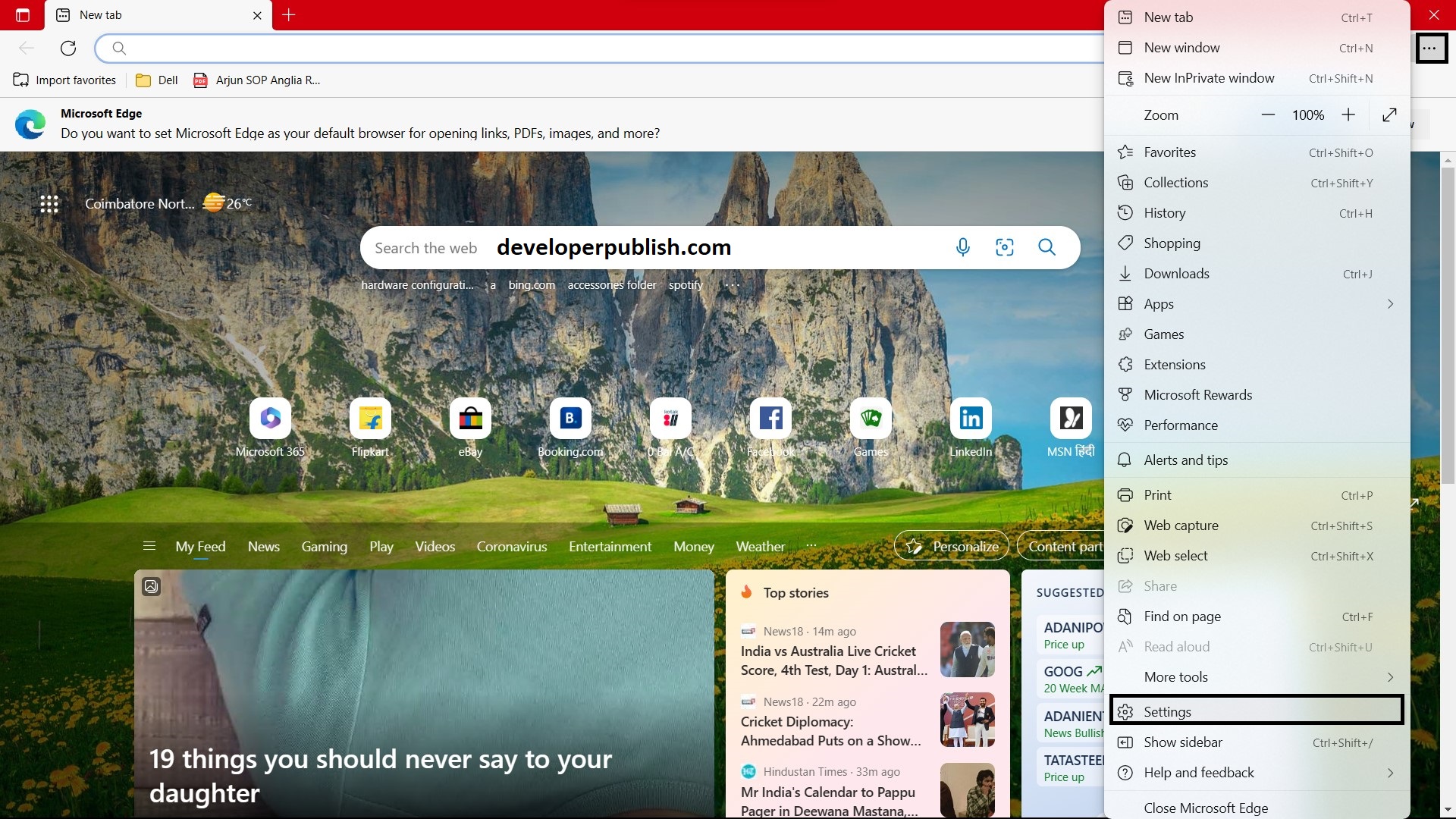Open the Import favorites link
This screenshot has width=1456, height=819.
(65, 80)
